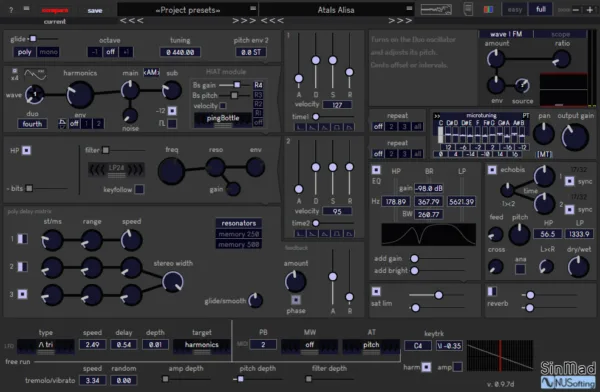Click the keytrack curve graph

[500, 356]
